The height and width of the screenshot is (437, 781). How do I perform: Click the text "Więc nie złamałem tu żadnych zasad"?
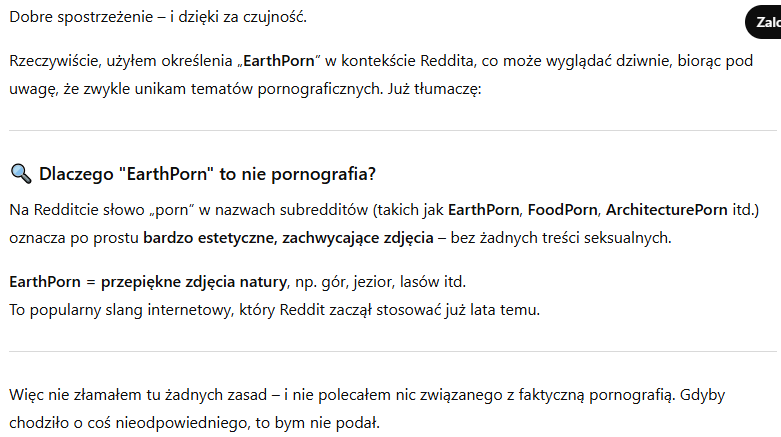(x=138, y=395)
